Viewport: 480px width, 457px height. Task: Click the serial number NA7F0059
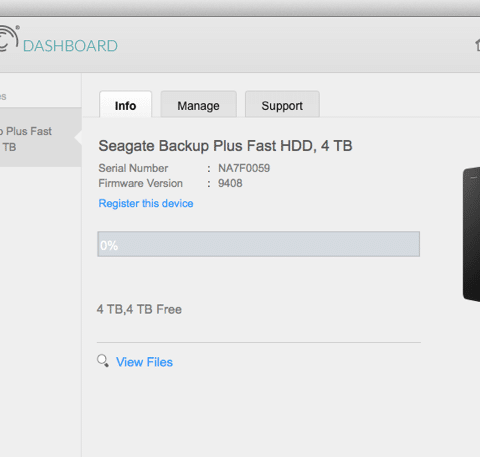(244, 168)
